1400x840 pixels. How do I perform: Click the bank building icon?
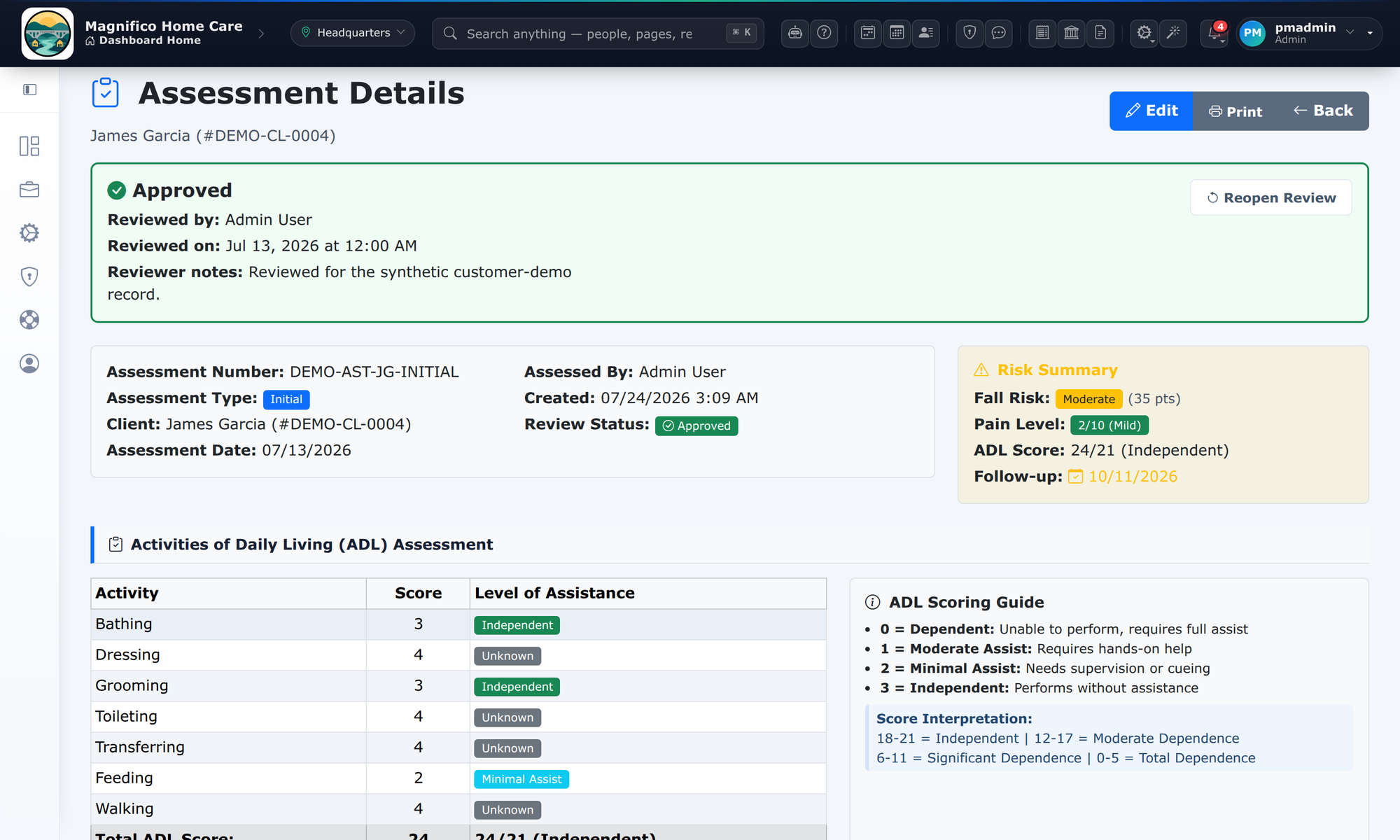click(1071, 33)
